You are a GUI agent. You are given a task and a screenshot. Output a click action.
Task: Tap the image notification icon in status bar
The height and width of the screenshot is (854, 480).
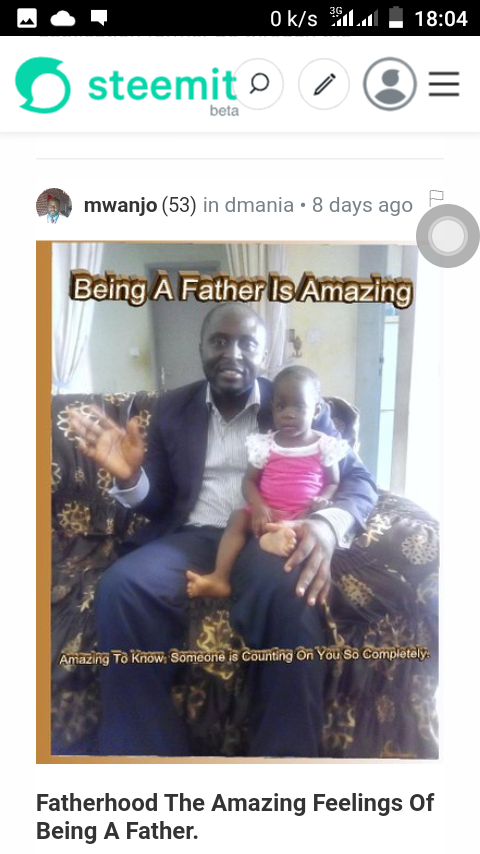pos(27,19)
